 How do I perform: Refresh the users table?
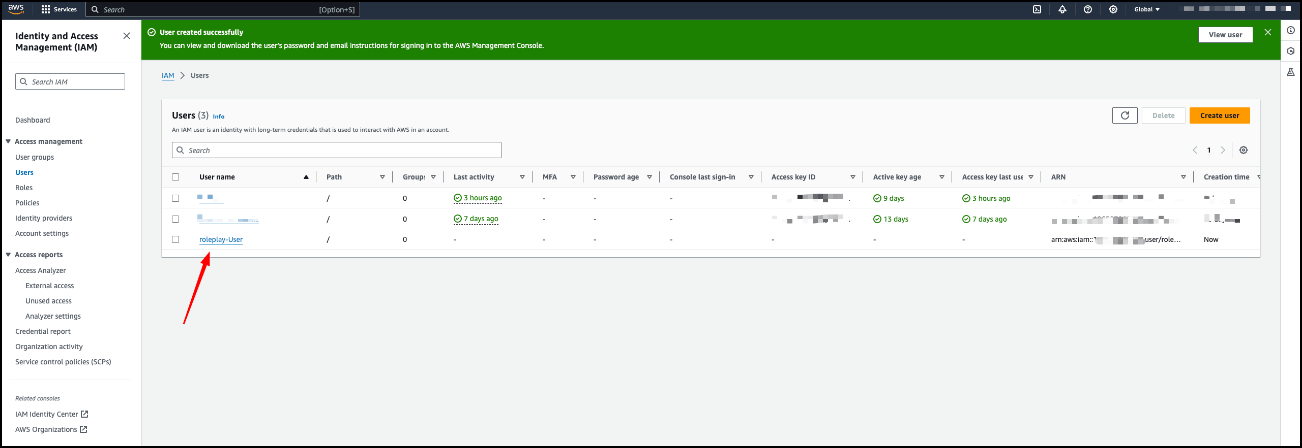[1124, 115]
